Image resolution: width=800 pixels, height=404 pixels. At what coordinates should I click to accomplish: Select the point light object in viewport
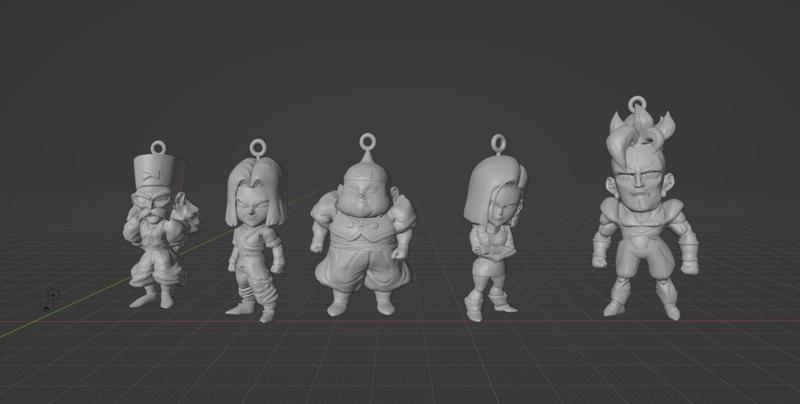pyautogui.click(x=52, y=295)
